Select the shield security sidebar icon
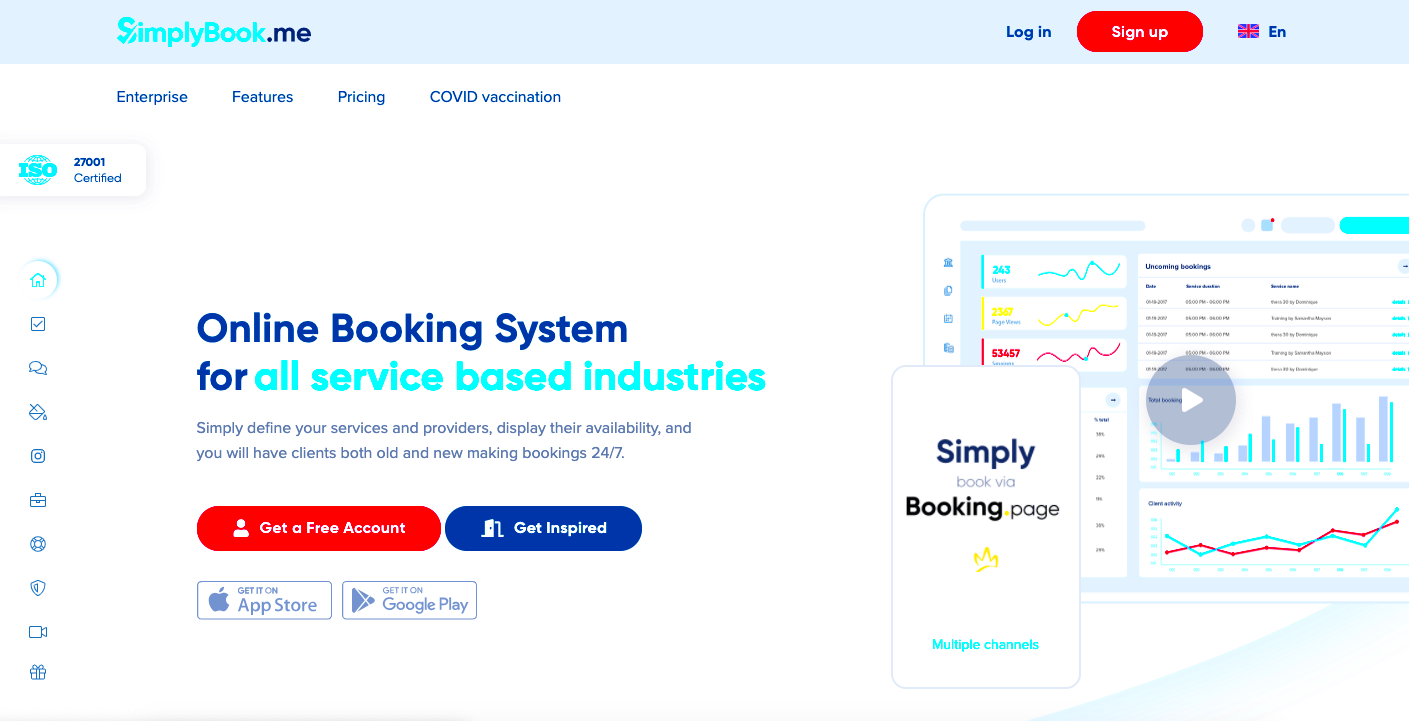The height and width of the screenshot is (721, 1409). [38, 588]
